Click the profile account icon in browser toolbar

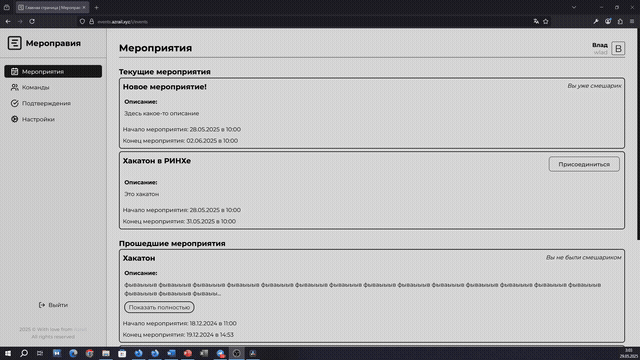click(x=608, y=21)
